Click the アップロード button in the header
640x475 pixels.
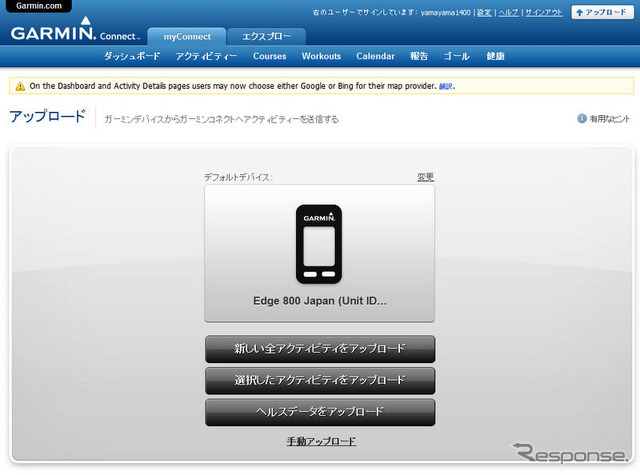pyautogui.click(x=602, y=12)
